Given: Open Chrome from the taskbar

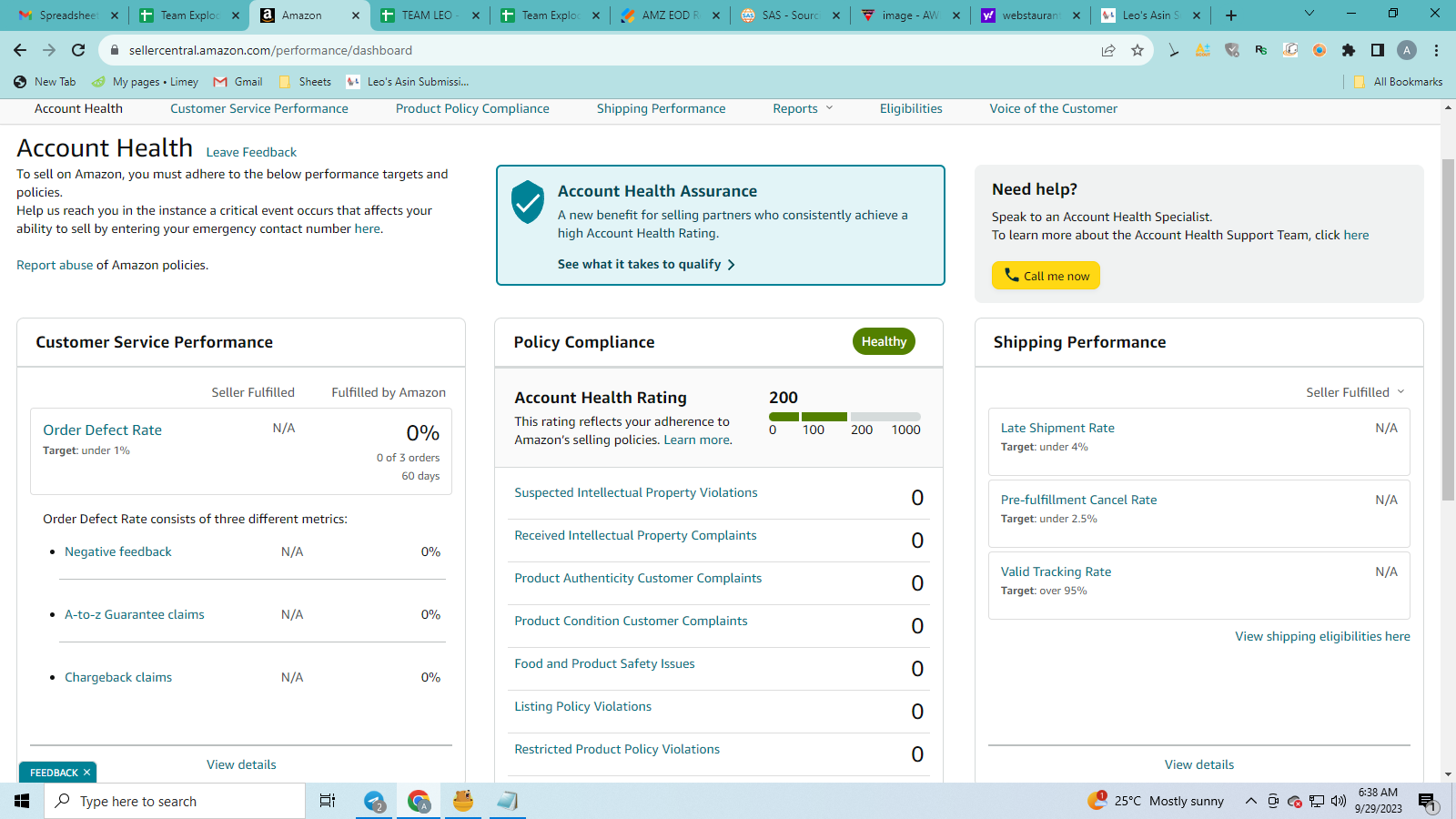Looking at the screenshot, I should (x=419, y=801).
